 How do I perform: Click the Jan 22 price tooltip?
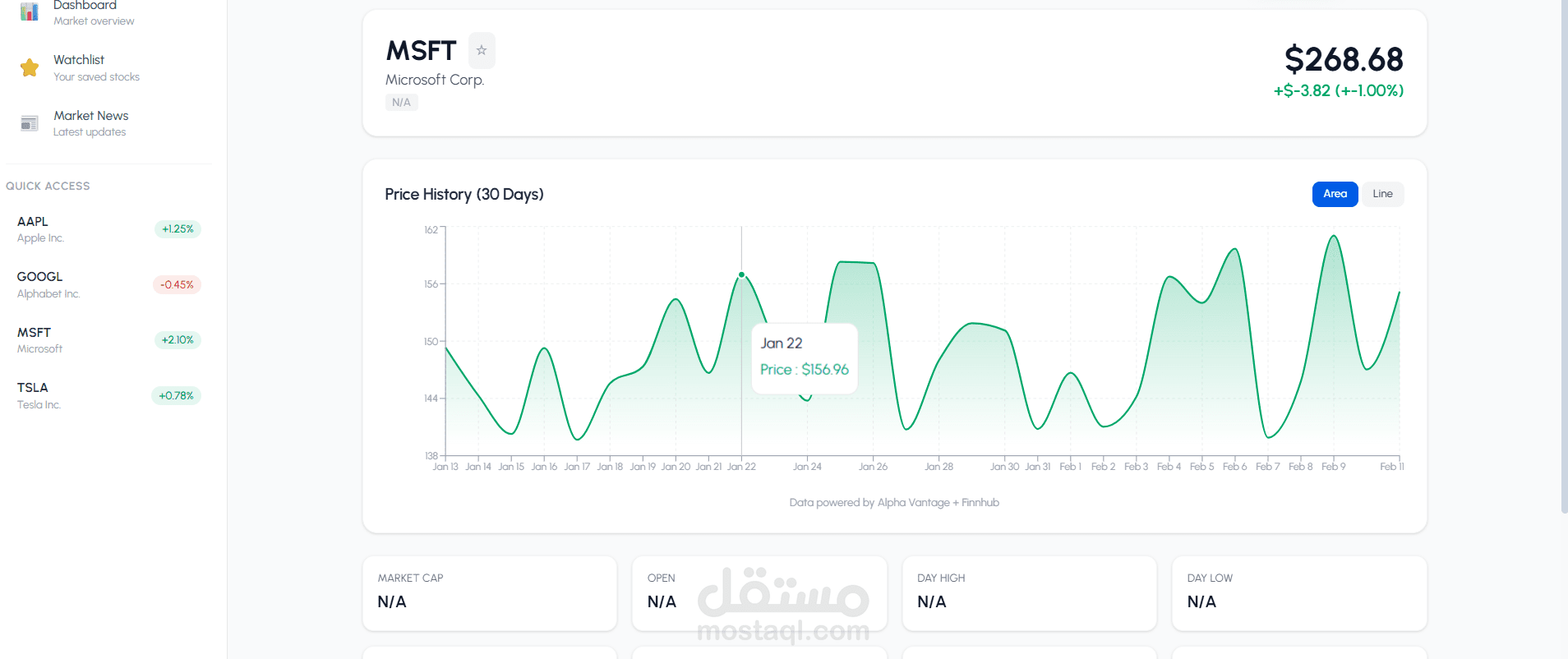[805, 358]
